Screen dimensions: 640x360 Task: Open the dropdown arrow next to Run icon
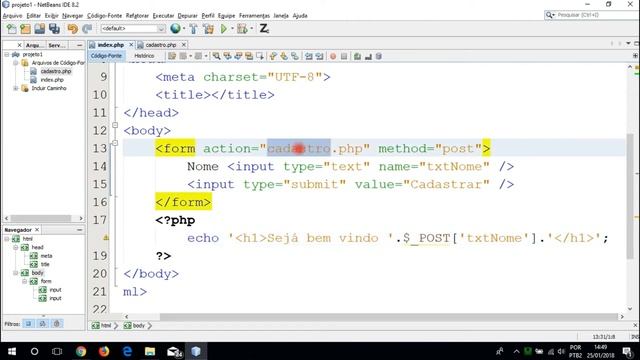pyautogui.click(x=232, y=29)
